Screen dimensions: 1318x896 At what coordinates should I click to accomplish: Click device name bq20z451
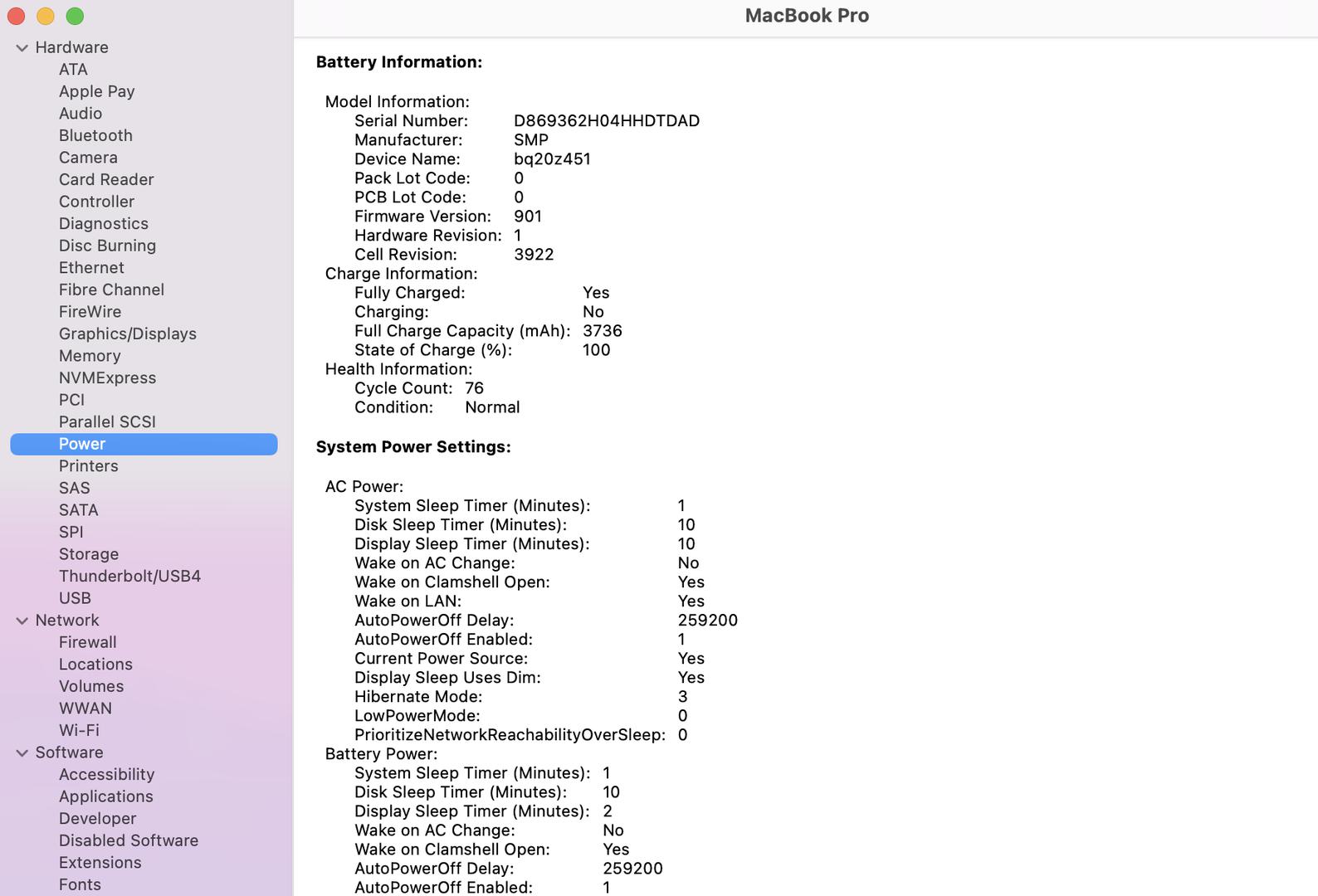click(x=552, y=159)
